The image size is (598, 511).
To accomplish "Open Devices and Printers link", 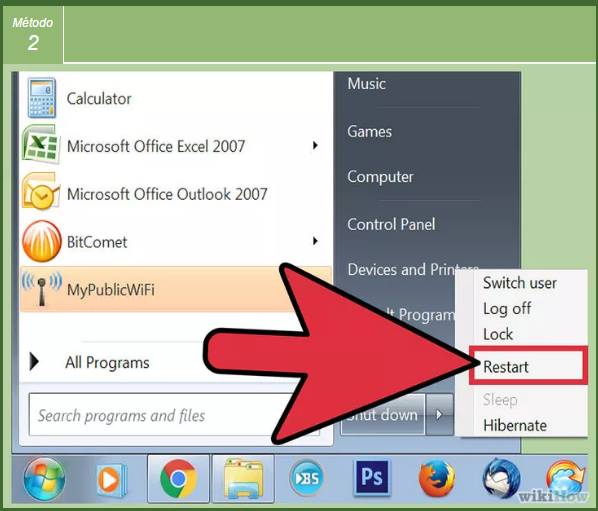I will pyautogui.click(x=413, y=269).
